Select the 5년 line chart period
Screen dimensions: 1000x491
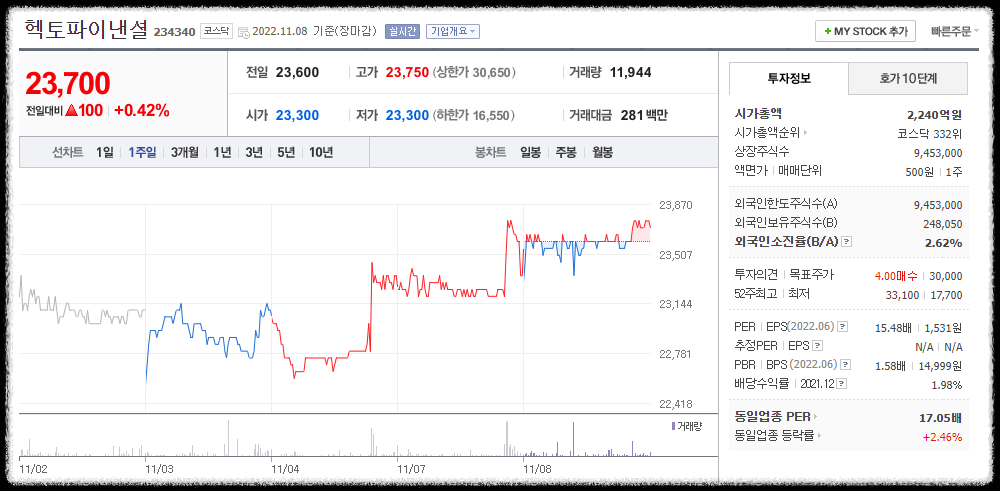tap(286, 152)
